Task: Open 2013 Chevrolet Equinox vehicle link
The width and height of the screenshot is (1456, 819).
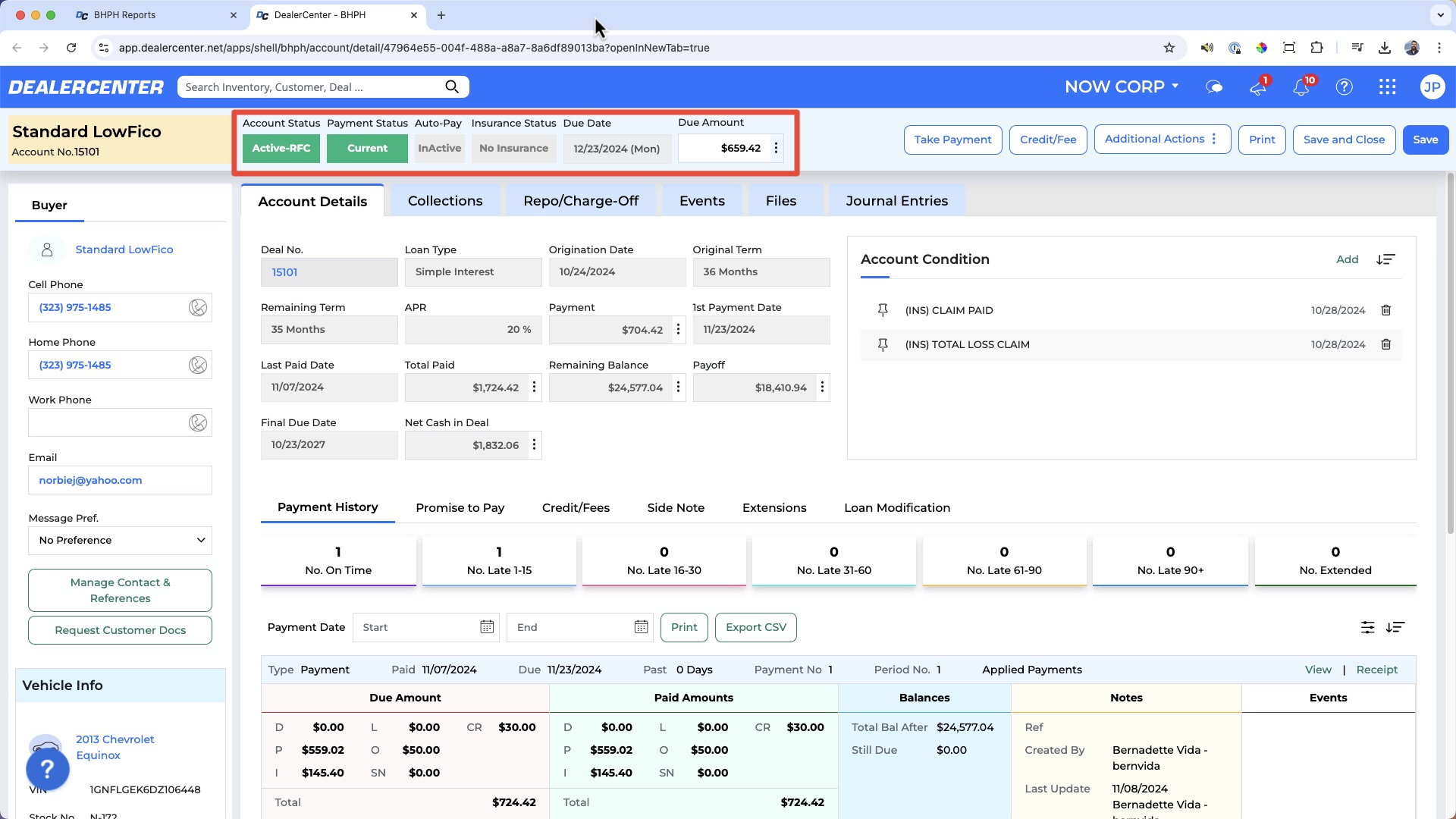Action: (x=115, y=747)
